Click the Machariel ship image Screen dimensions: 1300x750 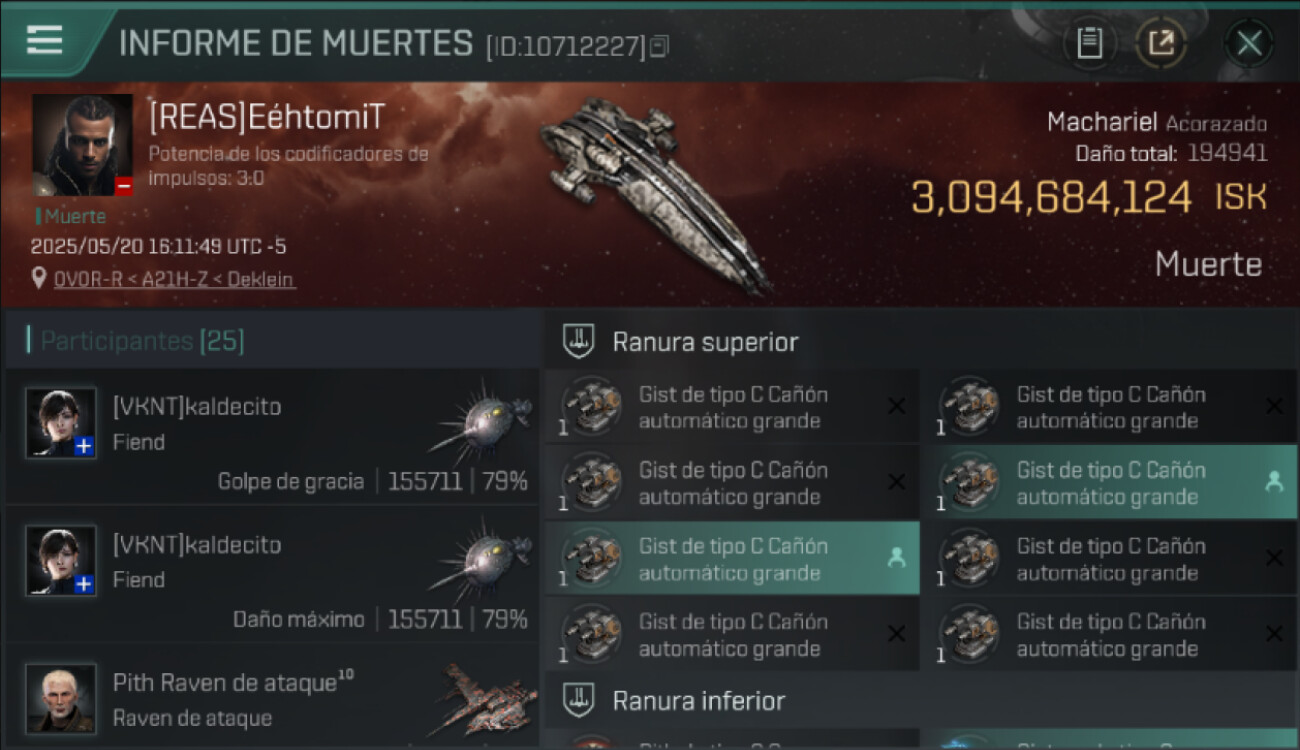tap(655, 193)
